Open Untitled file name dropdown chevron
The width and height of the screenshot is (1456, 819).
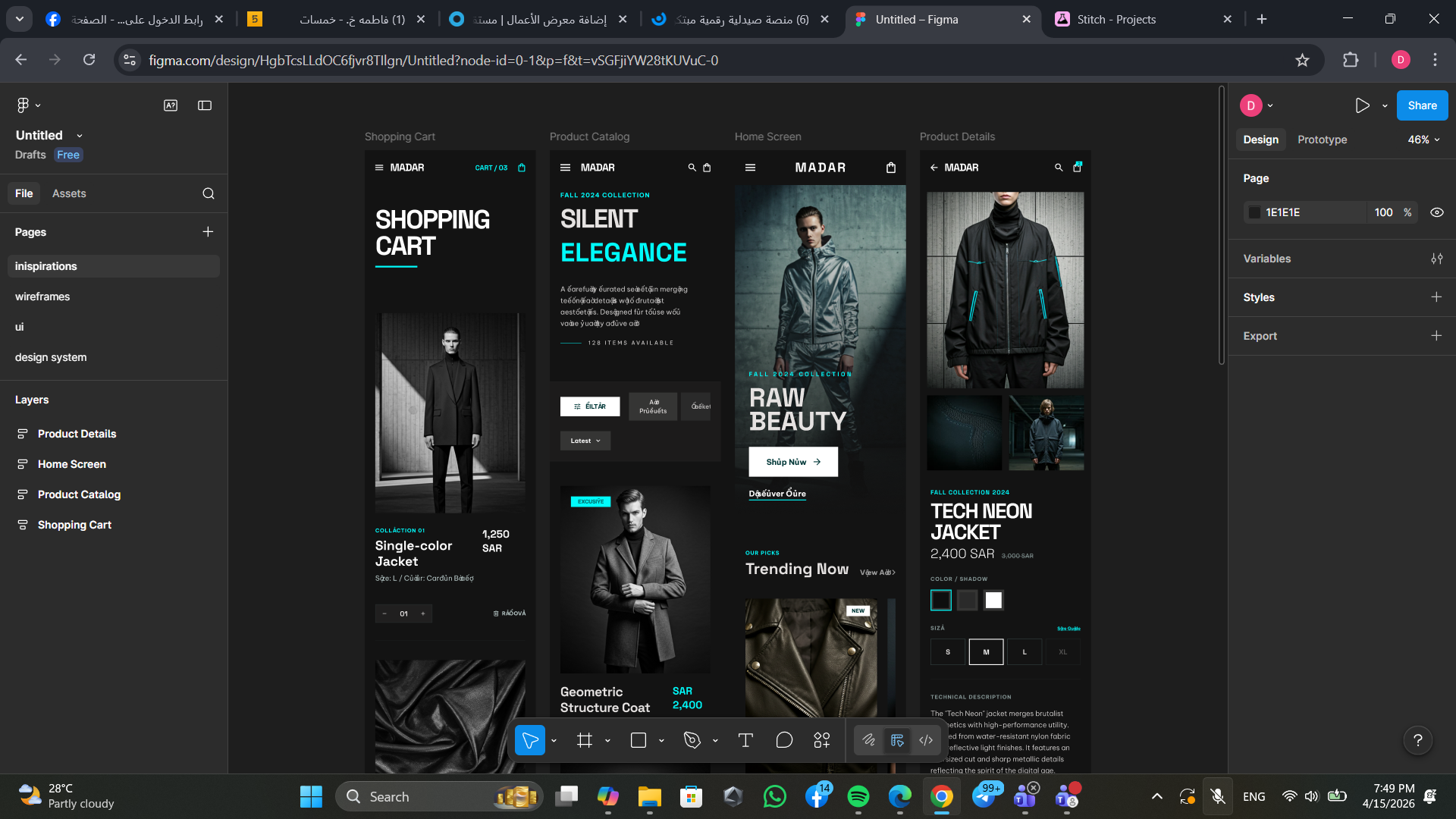tap(80, 136)
